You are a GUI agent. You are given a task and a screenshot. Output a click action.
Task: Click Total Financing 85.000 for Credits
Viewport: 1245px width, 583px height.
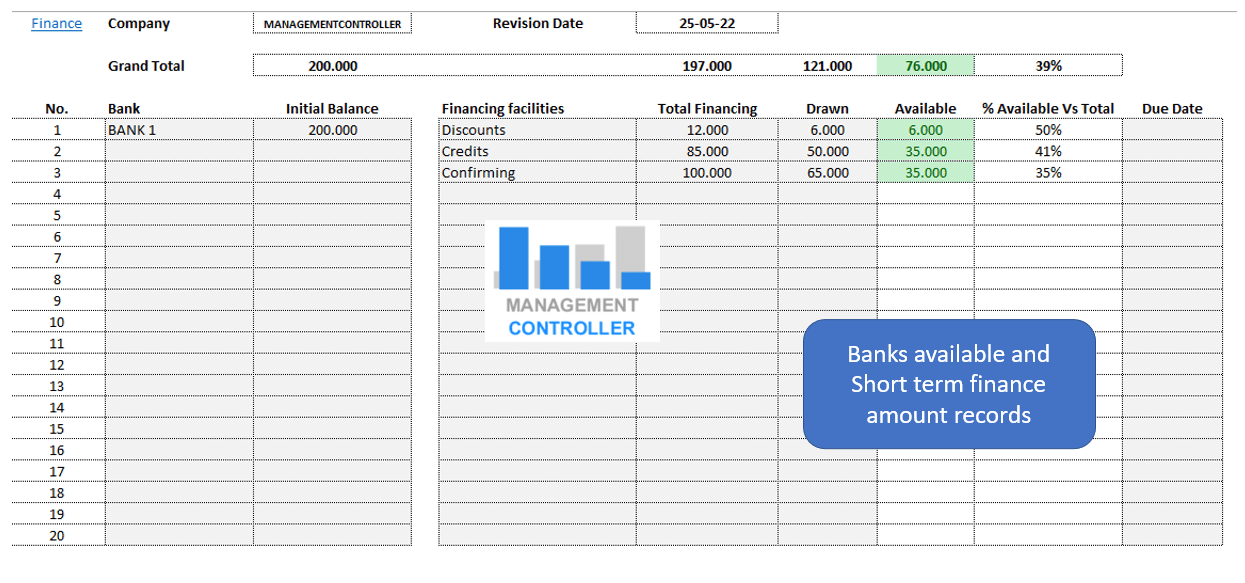pos(707,151)
